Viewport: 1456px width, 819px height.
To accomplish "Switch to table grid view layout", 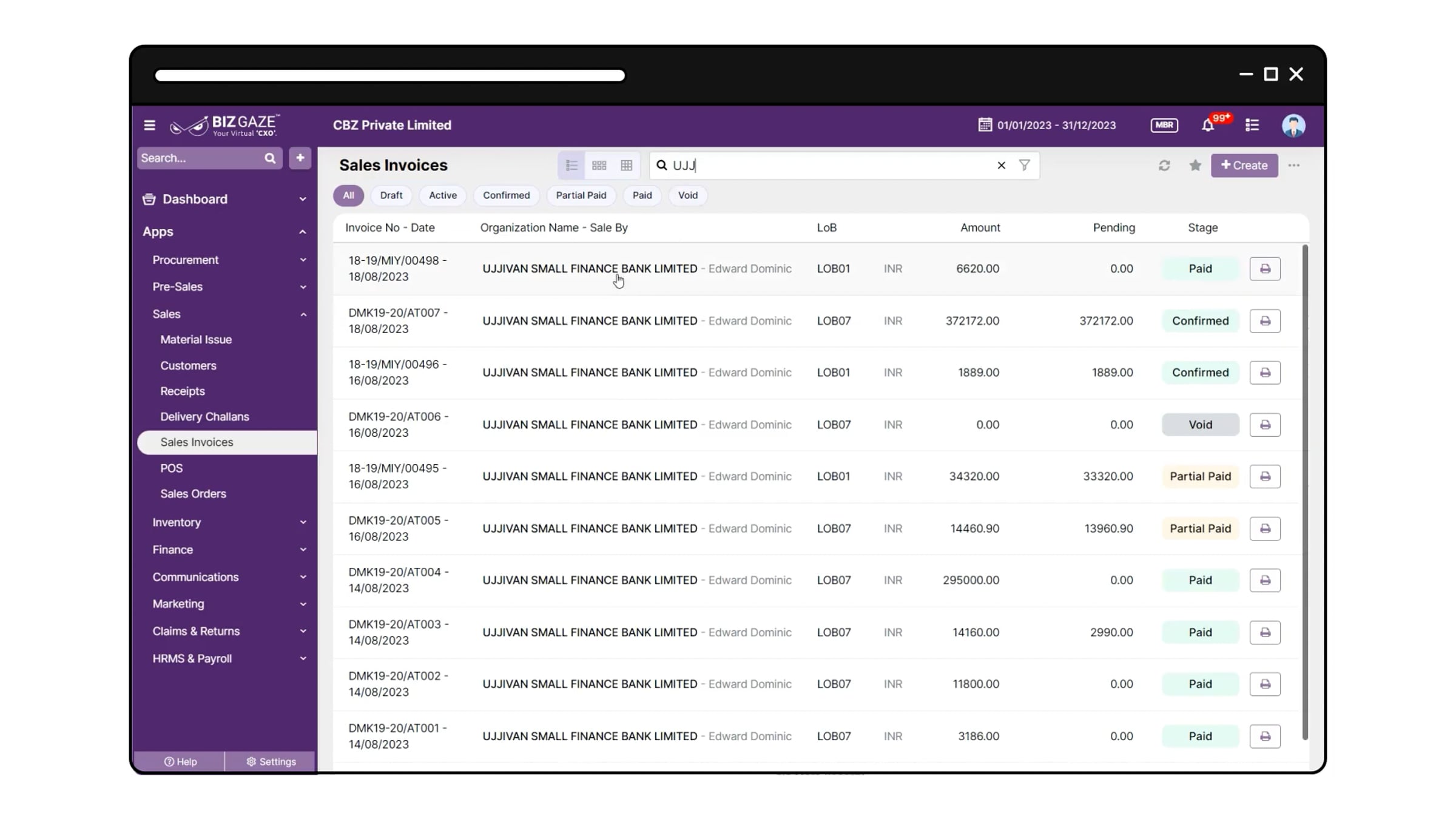I will click(627, 166).
